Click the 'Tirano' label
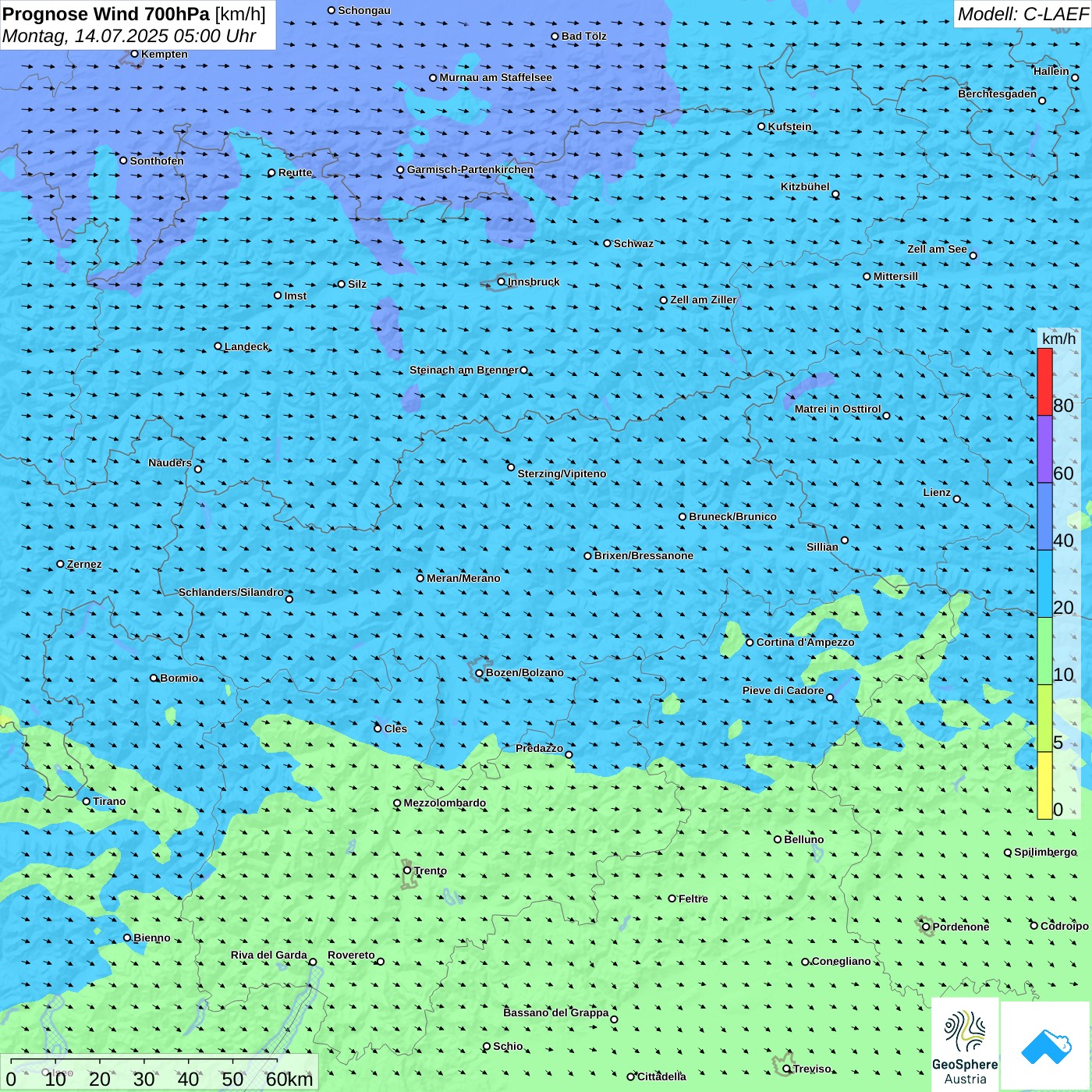Screen dimensions: 1092x1092 click(109, 801)
